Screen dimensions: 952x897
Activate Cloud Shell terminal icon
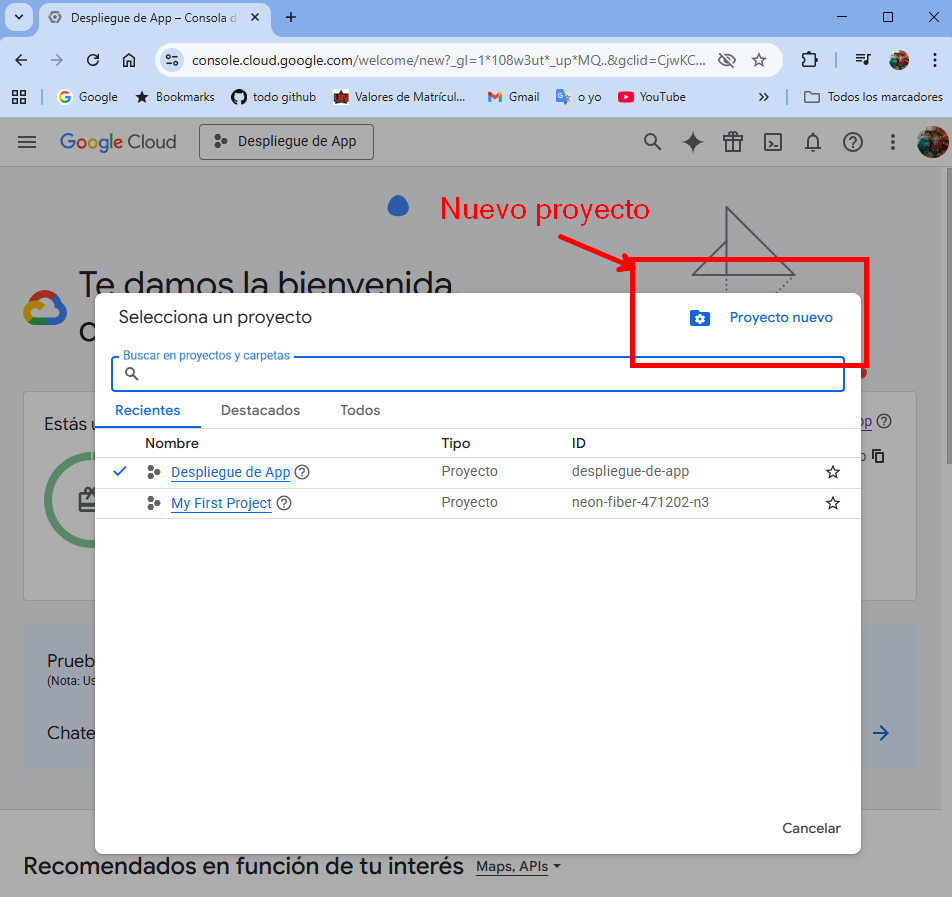coord(772,142)
